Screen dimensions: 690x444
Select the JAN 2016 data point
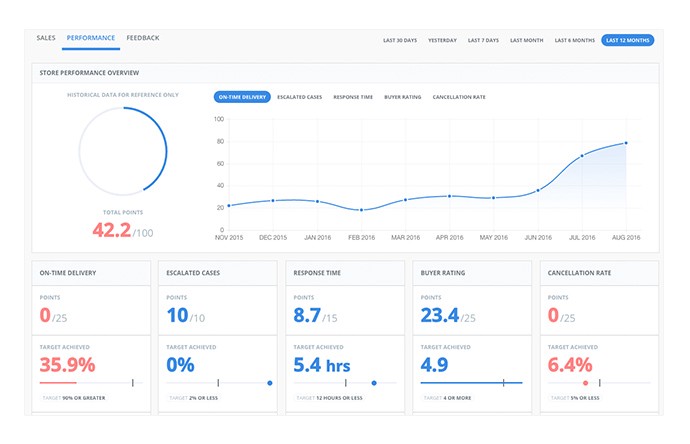click(x=317, y=202)
